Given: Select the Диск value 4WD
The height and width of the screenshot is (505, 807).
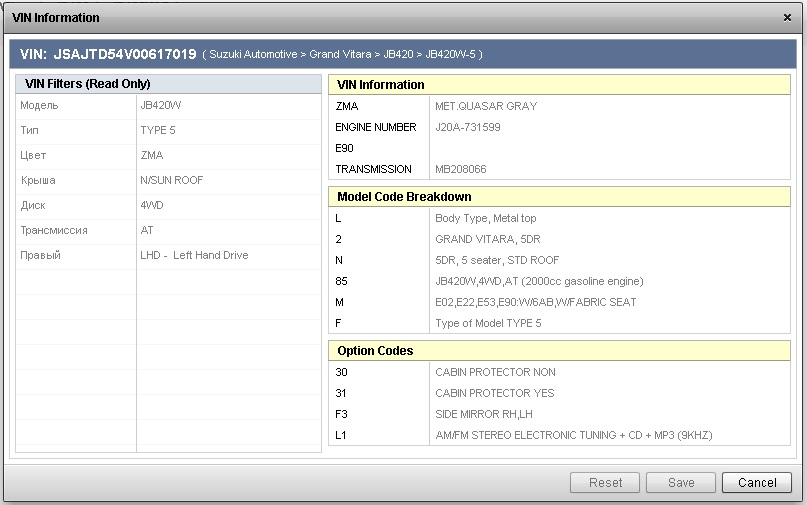Looking at the screenshot, I should [x=152, y=205].
